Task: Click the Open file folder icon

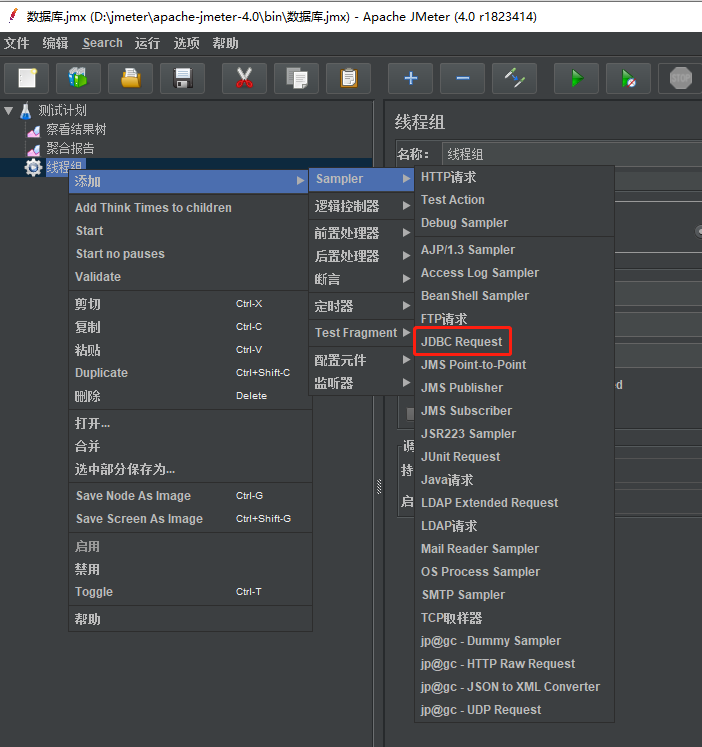Action: click(x=130, y=78)
